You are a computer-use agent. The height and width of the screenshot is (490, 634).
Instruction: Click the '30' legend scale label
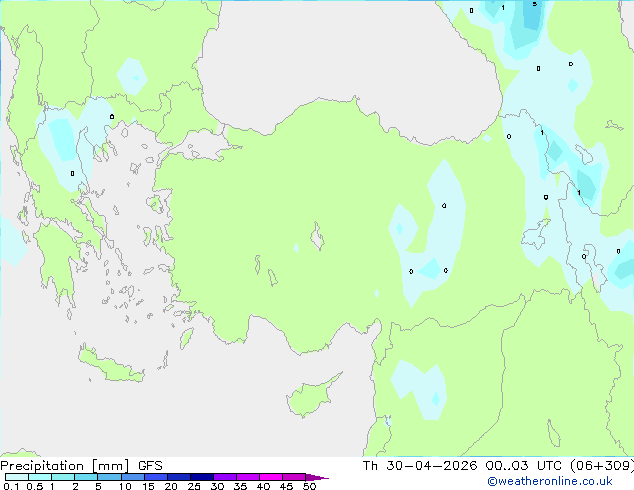pyautogui.click(x=217, y=486)
